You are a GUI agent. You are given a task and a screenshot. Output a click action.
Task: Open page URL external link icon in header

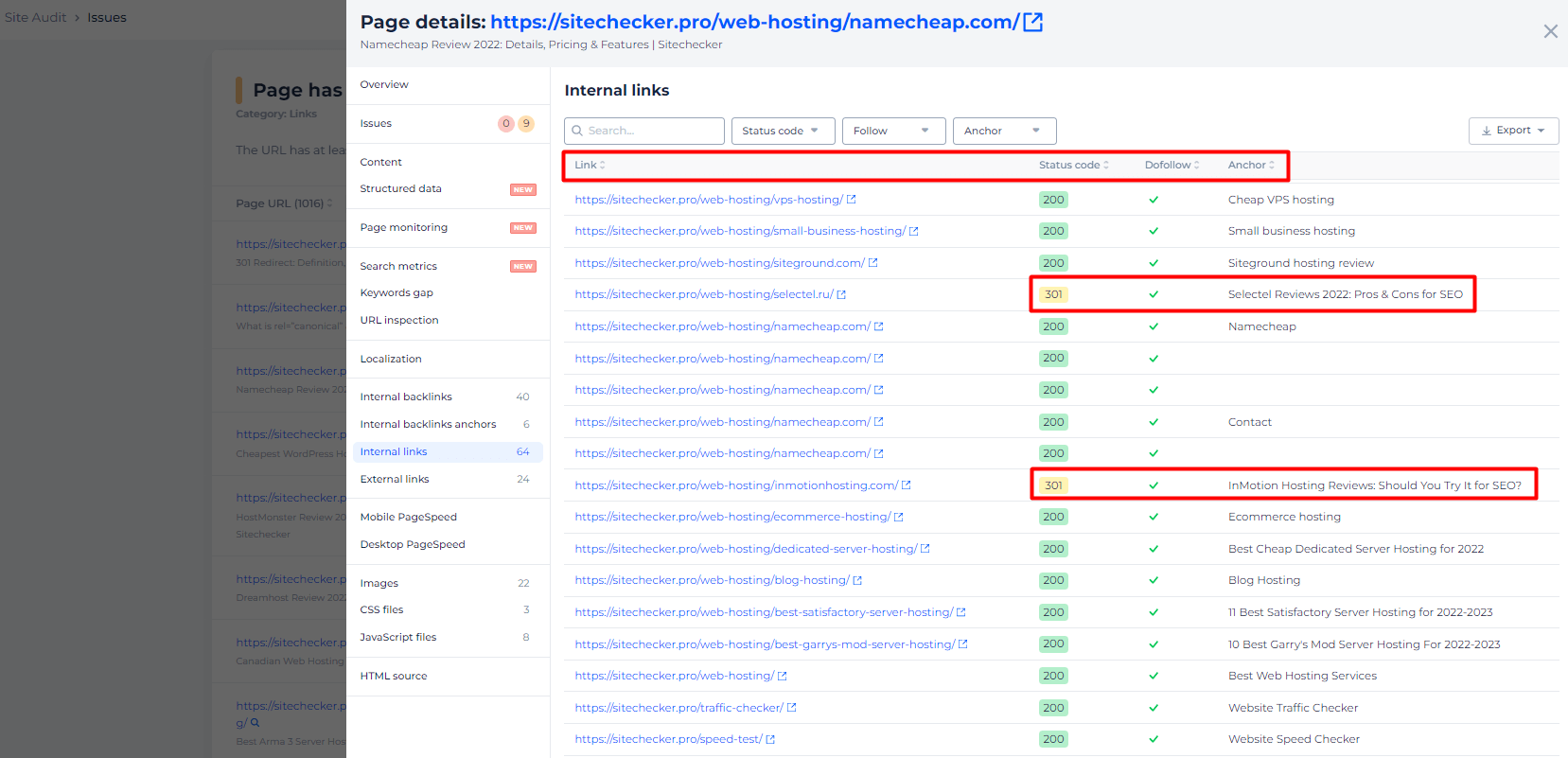pyautogui.click(x=1033, y=22)
